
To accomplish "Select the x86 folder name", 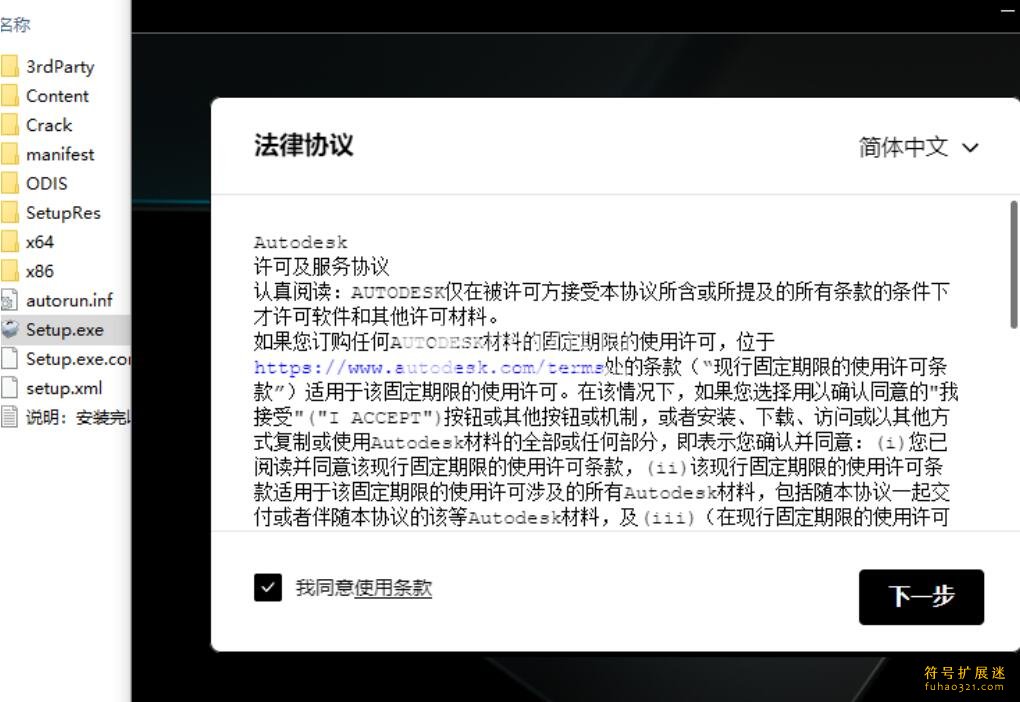I will tap(40, 271).
